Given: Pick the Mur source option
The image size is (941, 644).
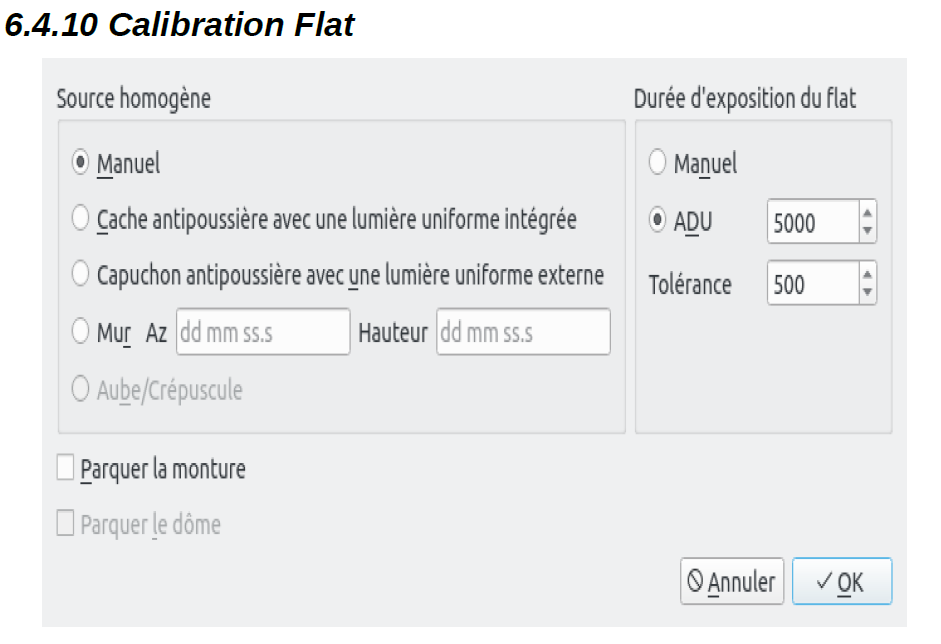Looking at the screenshot, I should point(81,332).
